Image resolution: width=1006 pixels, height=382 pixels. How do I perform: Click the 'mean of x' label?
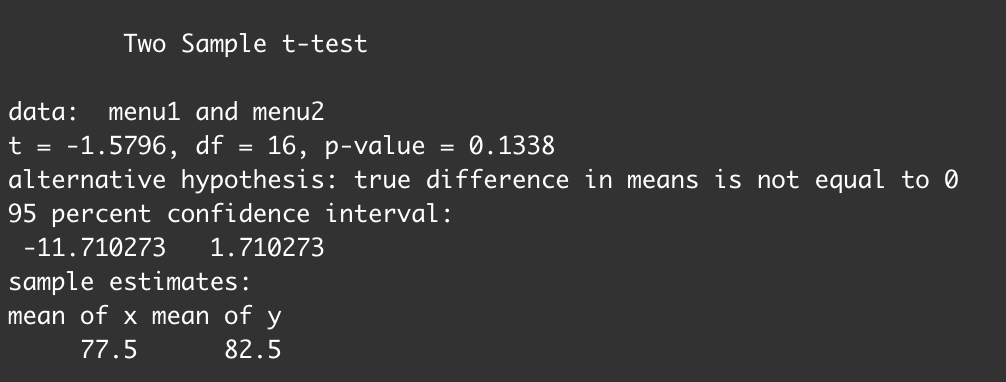point(72,317)
